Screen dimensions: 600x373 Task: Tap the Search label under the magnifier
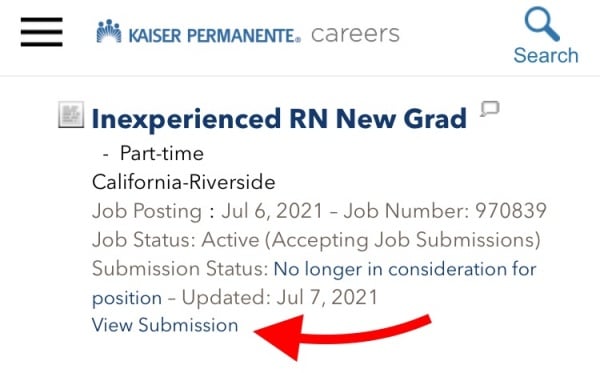pos(546,55)
